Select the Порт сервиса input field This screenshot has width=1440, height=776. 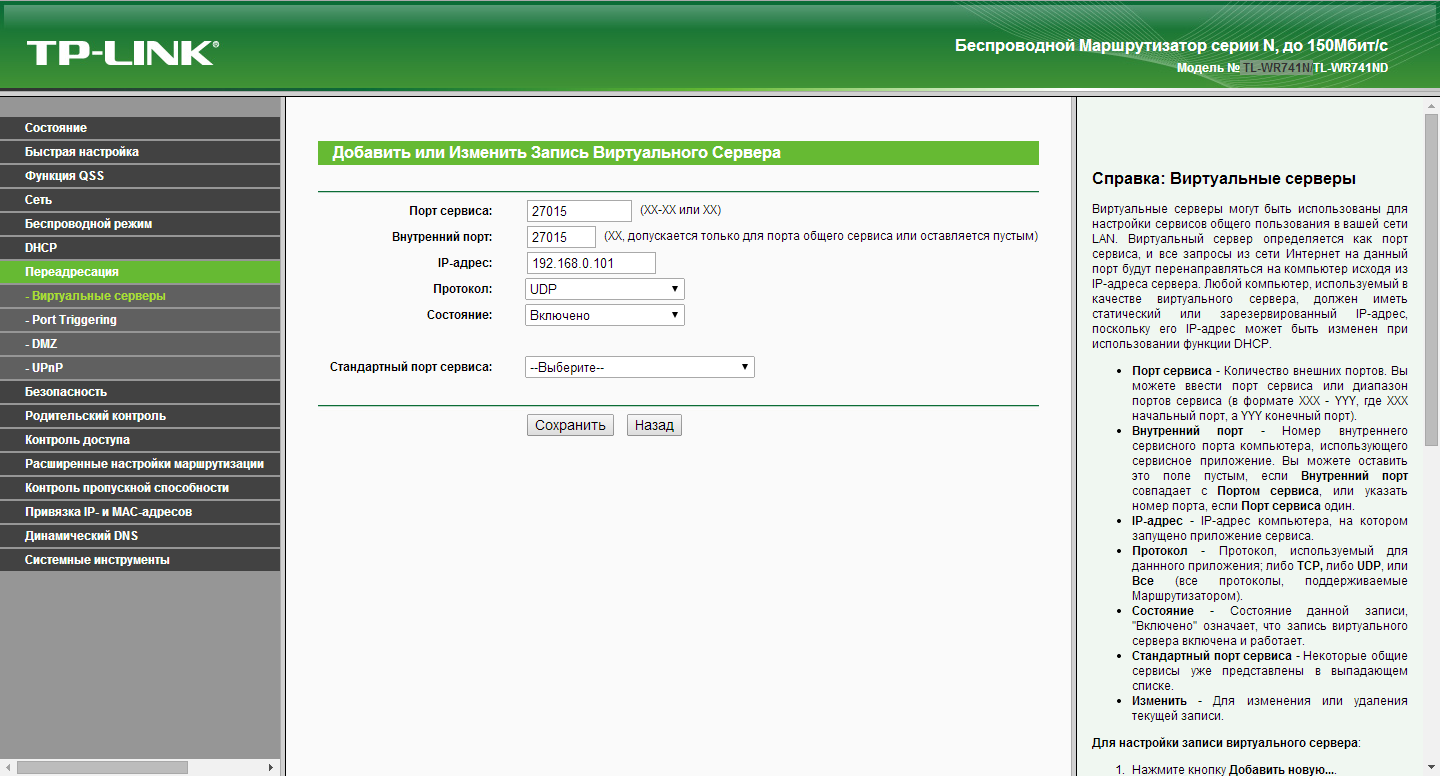(579, 211)
